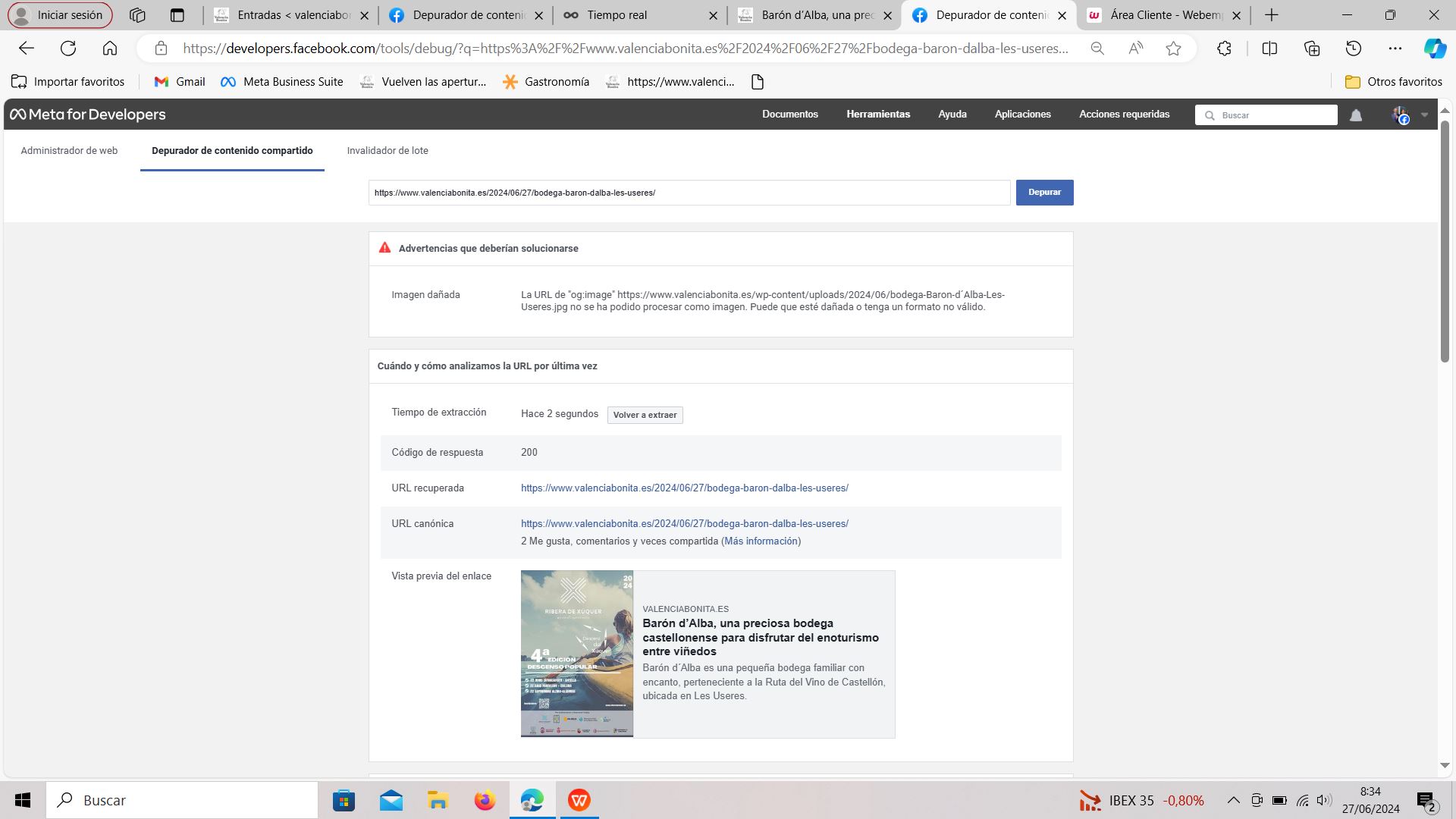Image resolution: width=1456 pixels, height=819 pixels.
Task: Select the Administrador de web tab
Action: coord(69,151)
